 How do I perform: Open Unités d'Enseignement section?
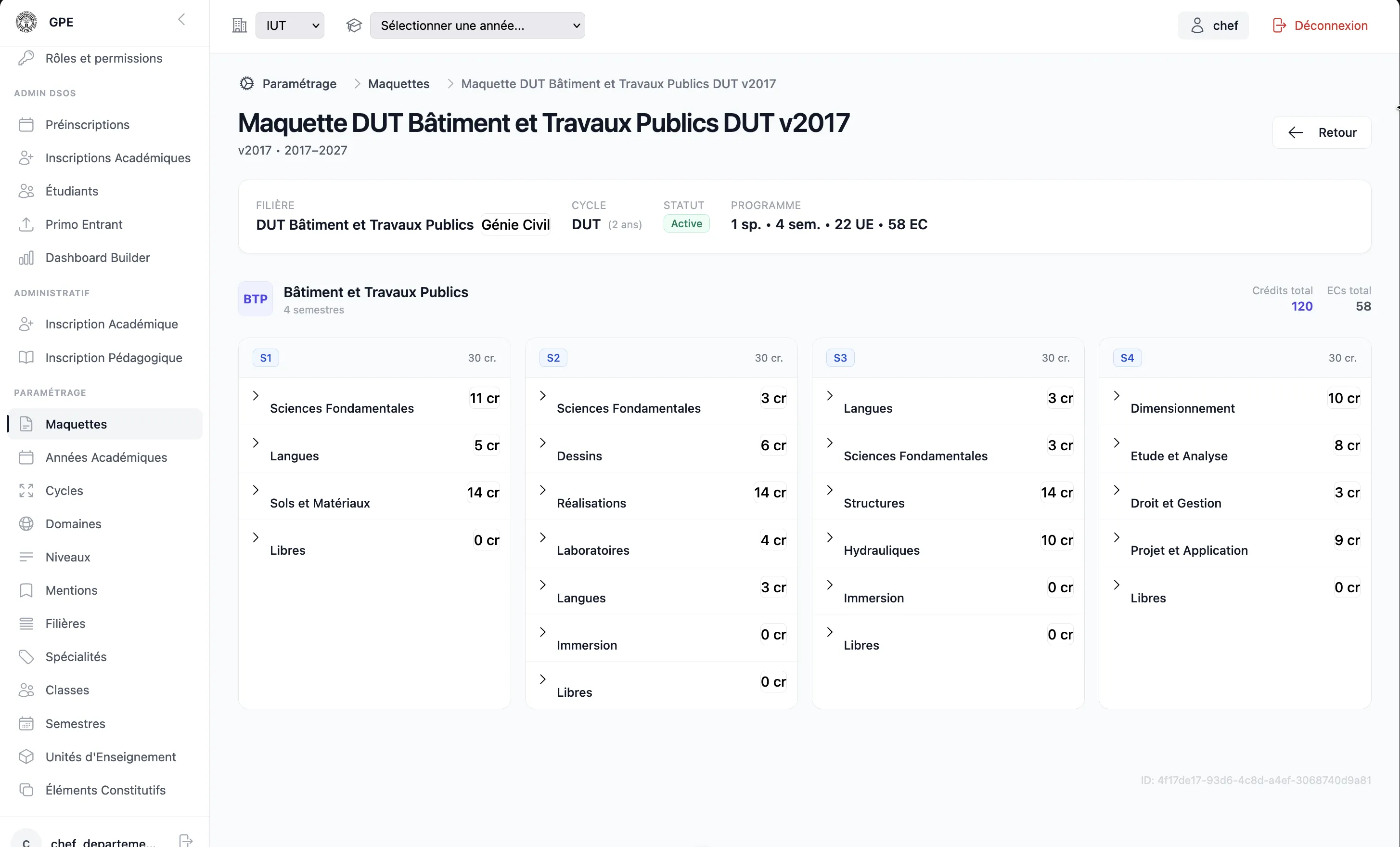click(x=104, y=756)
